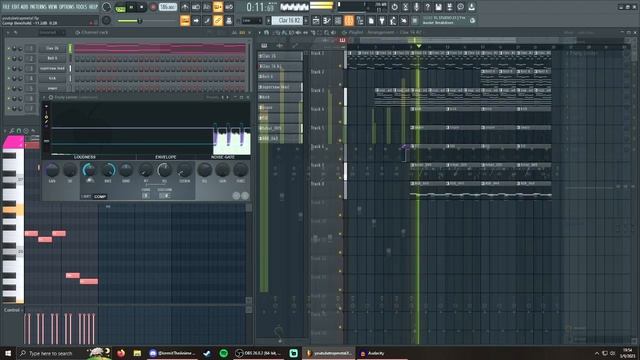The height and width of the screenshot is (360, 640).
Task: Open Windows Start menu
Action: [8, 353]
